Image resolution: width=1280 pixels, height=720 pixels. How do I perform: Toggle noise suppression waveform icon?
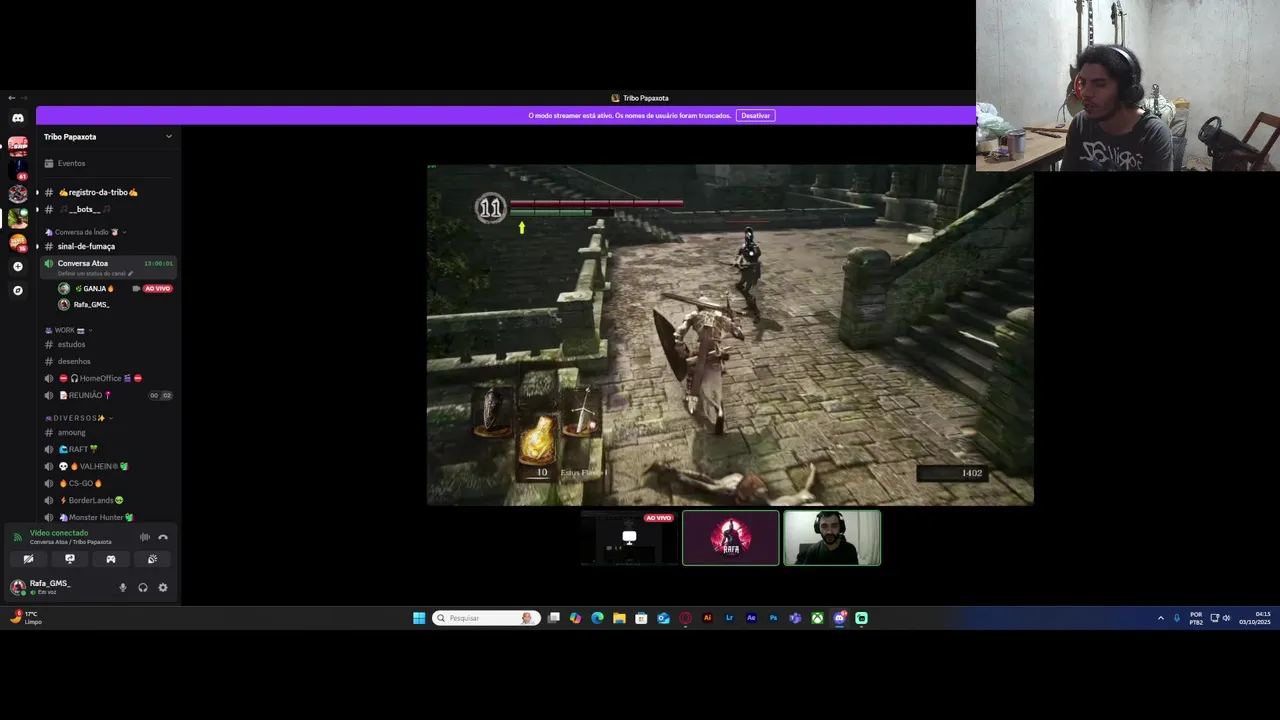tap(145, 537)
